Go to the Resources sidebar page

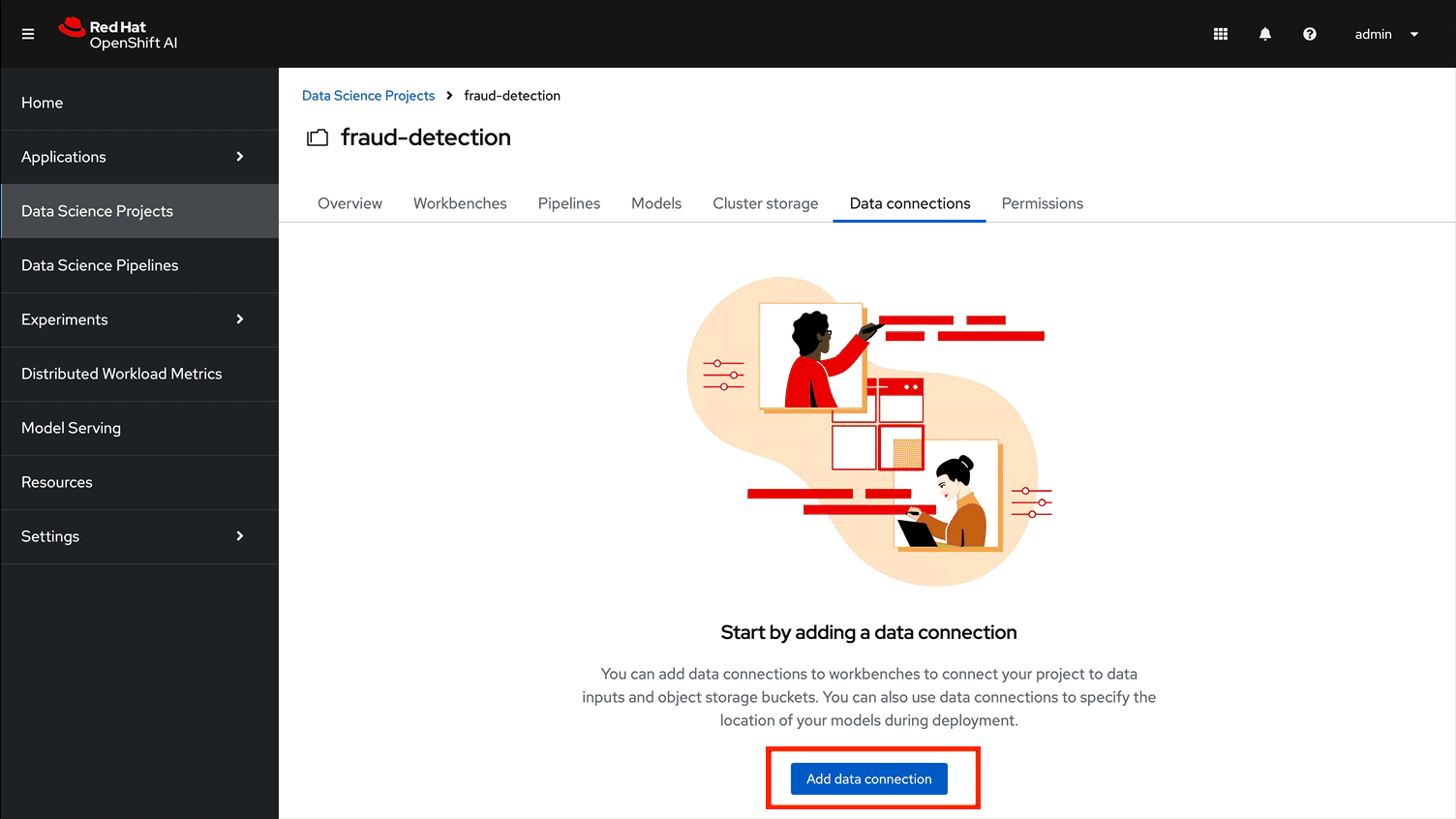pos(56,482)
